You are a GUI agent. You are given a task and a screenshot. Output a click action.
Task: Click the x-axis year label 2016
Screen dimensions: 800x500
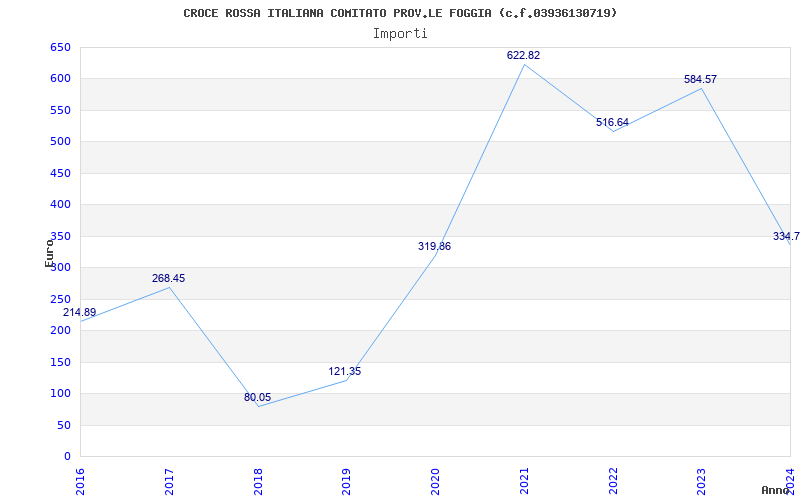(x=80, y=482)
